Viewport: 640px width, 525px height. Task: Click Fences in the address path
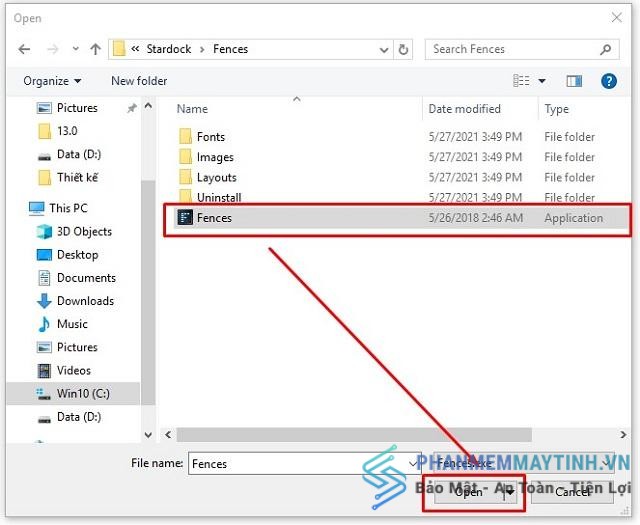click(230, 49)
